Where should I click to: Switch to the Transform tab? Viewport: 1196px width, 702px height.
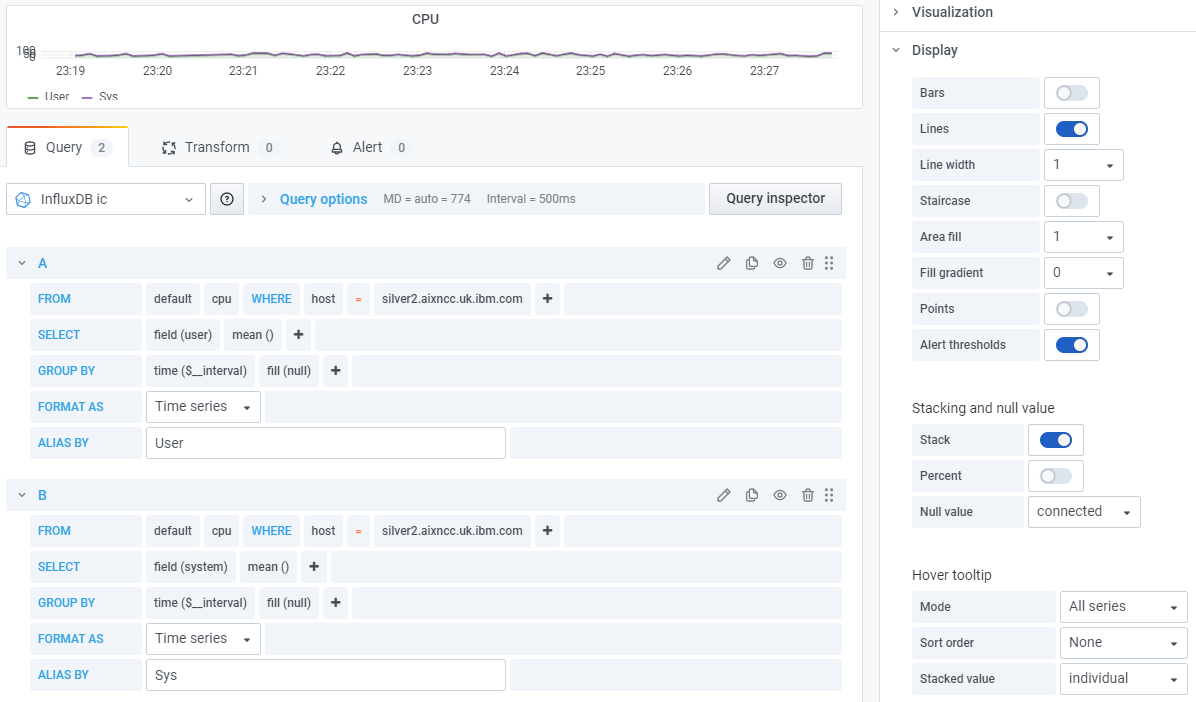tap(219, 147)
